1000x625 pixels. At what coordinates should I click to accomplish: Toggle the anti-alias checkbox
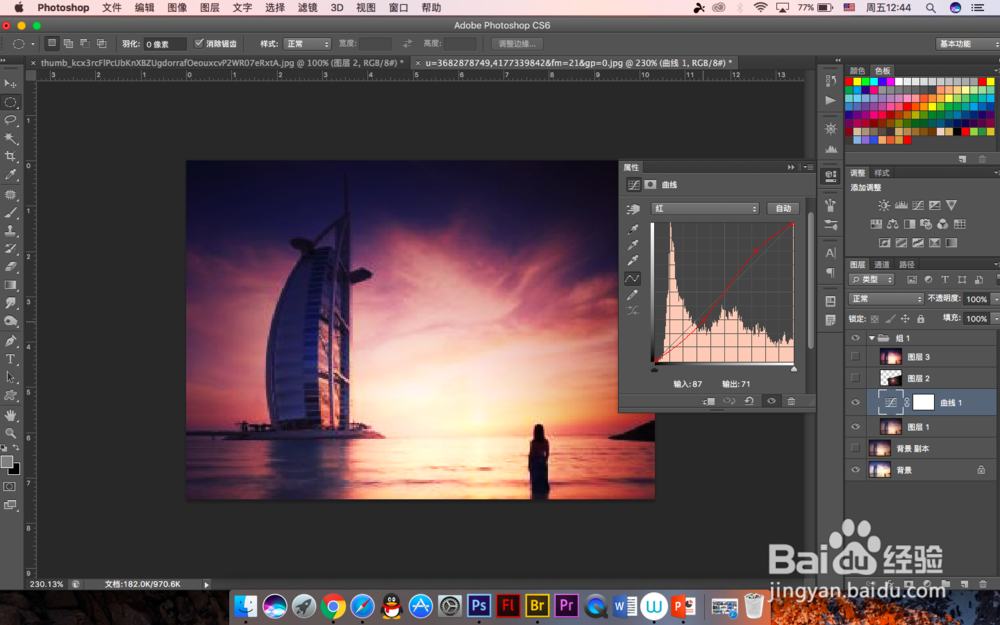(199, 43)
